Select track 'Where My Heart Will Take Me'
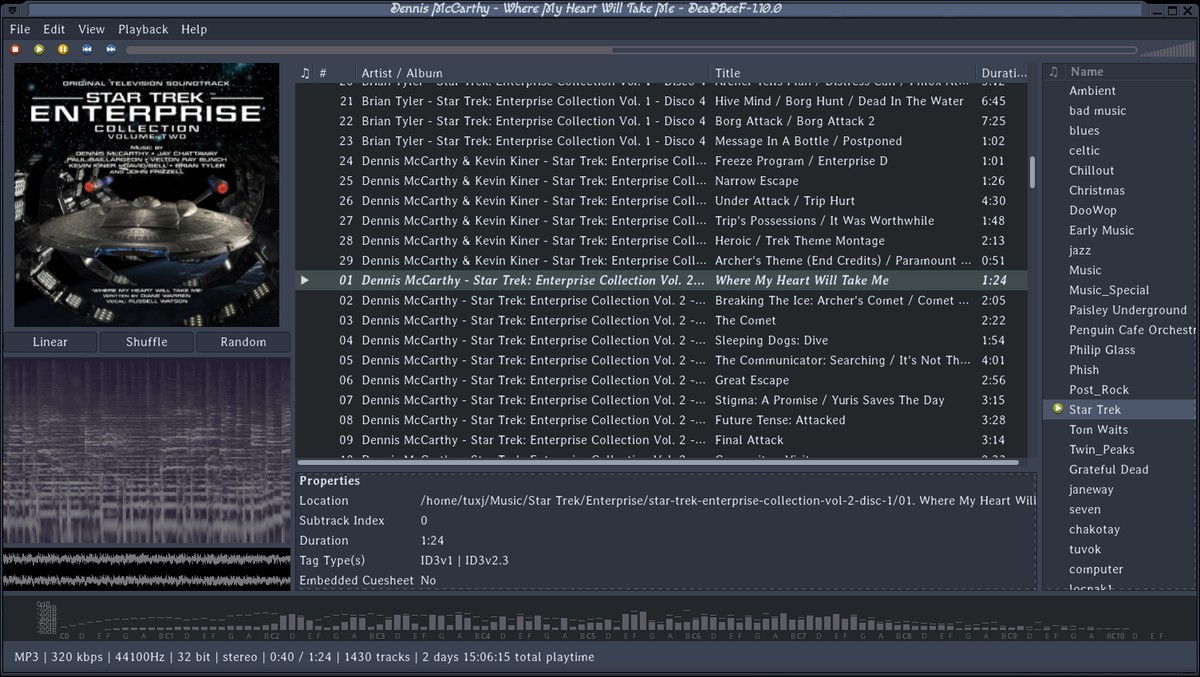This screenshot has width=1200, height=677. click(x=661, y=281)
